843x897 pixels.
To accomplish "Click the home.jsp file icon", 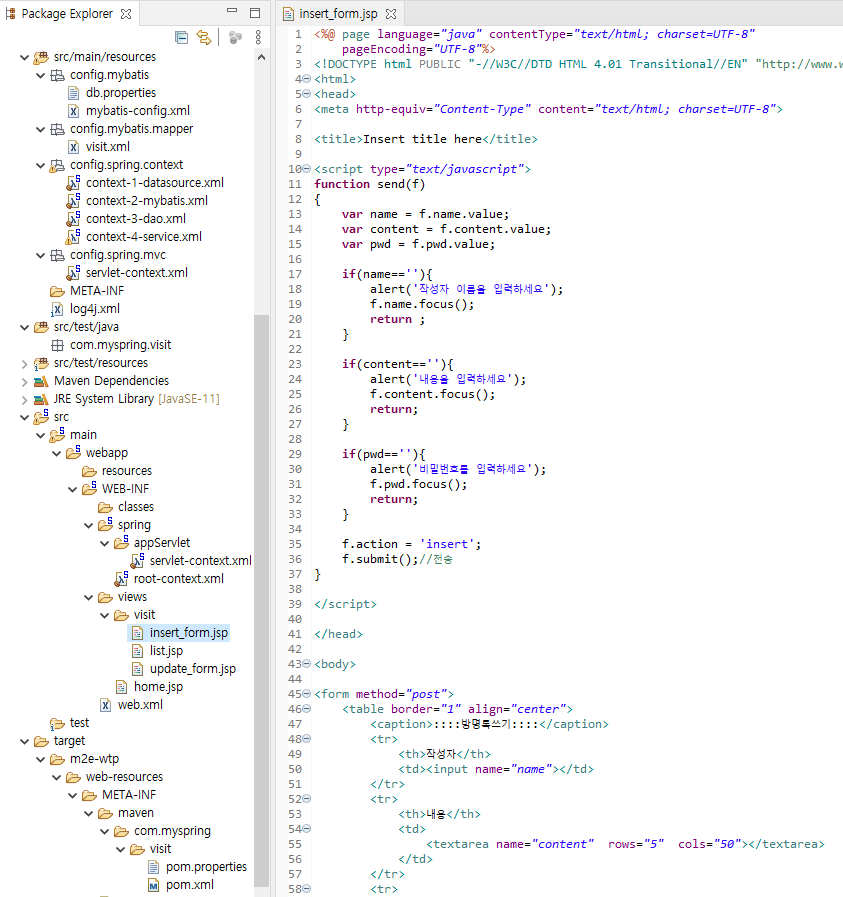I will [x=121, y=687].
